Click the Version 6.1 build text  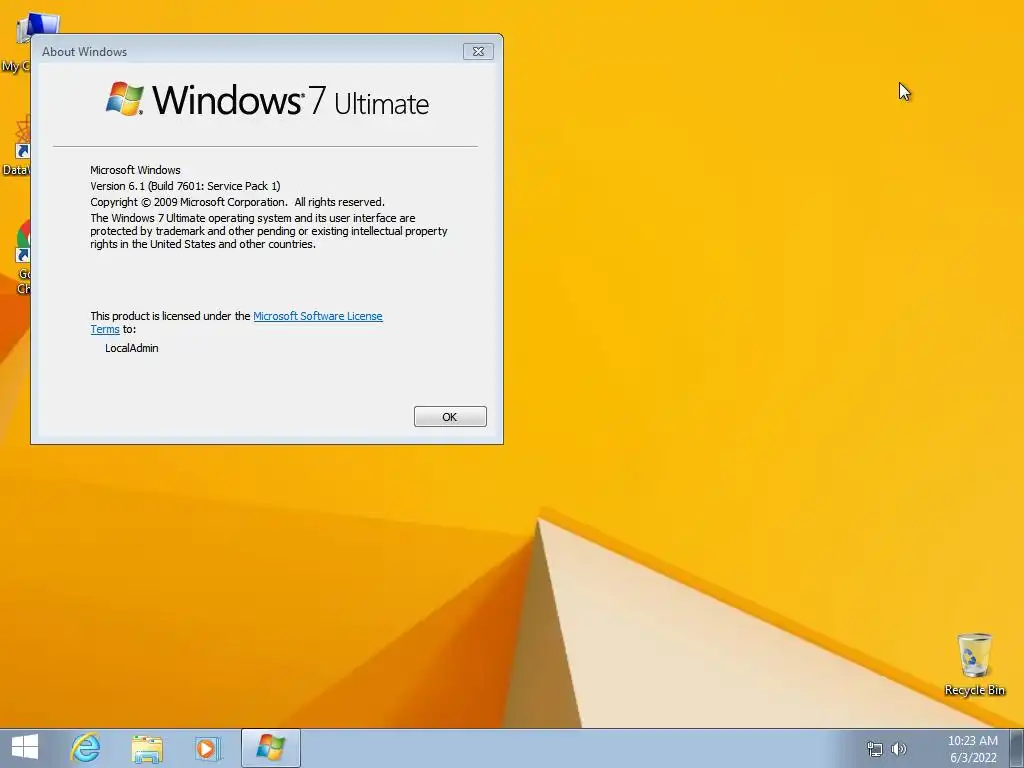[x=185, y=186]
